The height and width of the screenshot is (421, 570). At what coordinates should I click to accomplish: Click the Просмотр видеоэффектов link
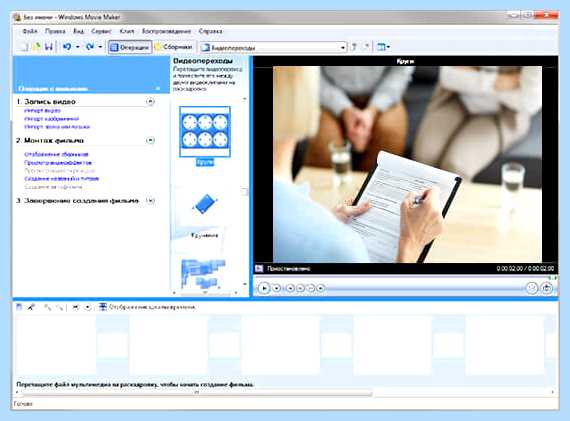tap(58, 163)
